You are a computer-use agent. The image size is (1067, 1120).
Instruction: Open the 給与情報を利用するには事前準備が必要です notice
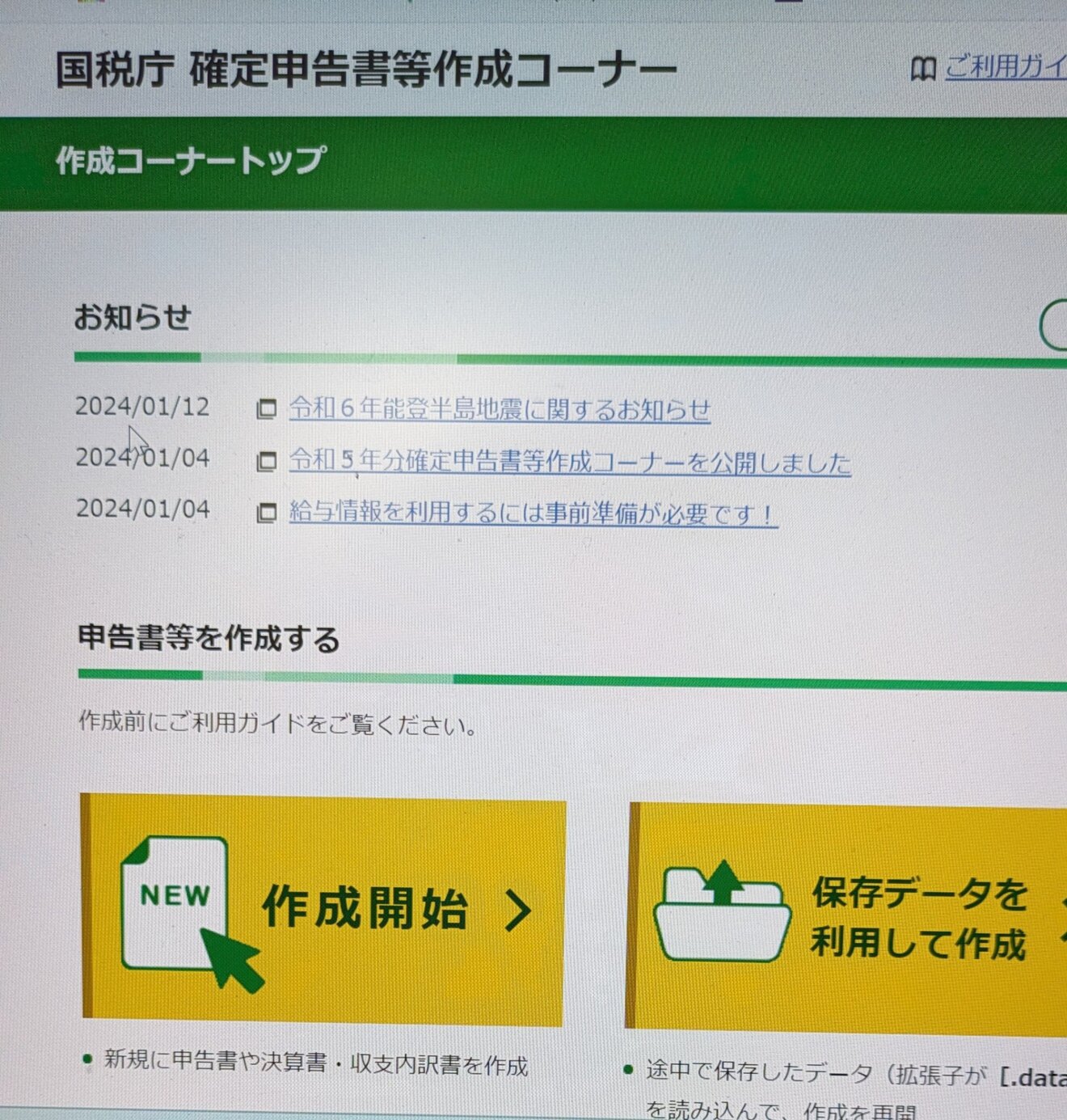coord(533,513)
